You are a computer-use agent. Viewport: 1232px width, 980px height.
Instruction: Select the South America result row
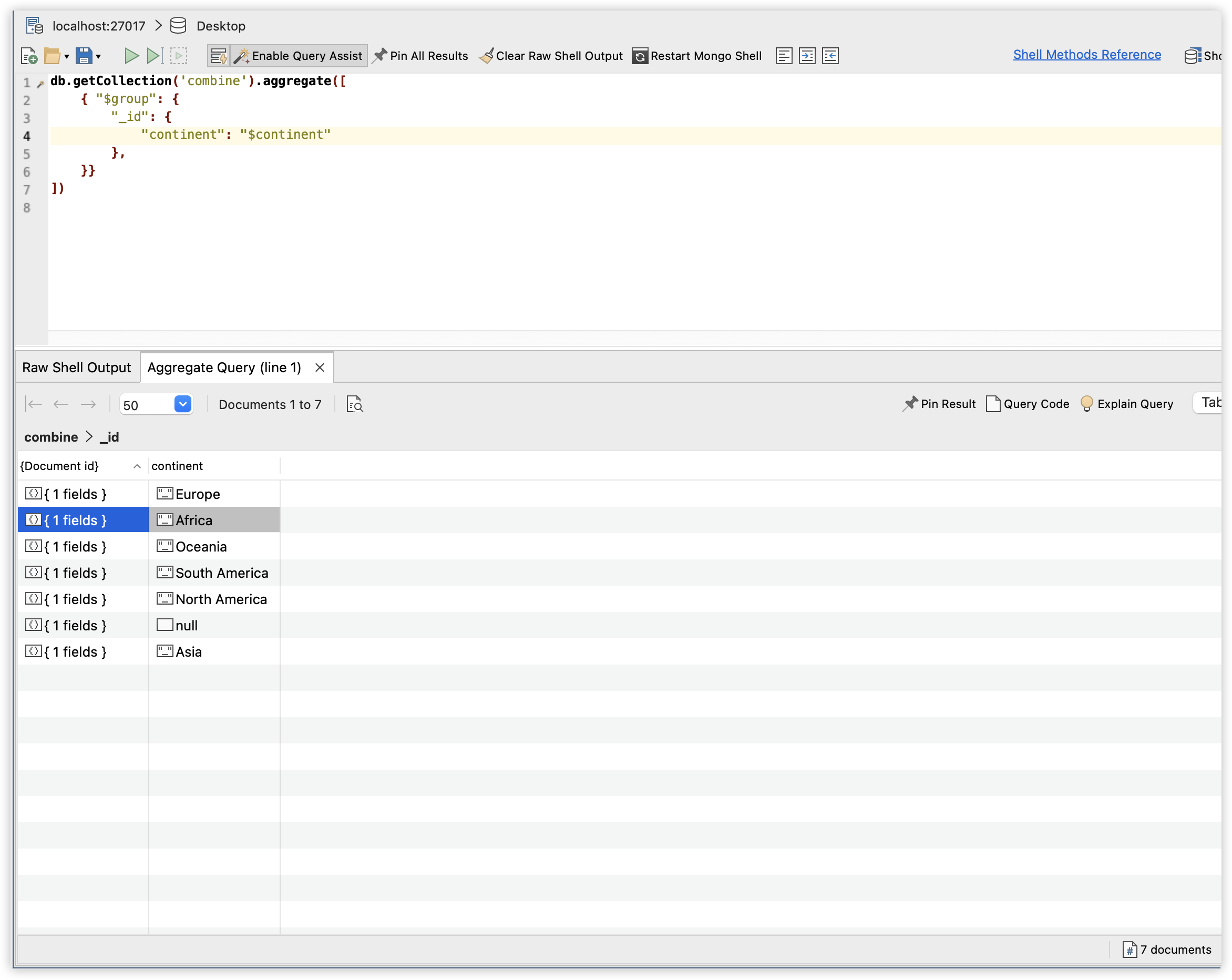[x=221, y=573]
